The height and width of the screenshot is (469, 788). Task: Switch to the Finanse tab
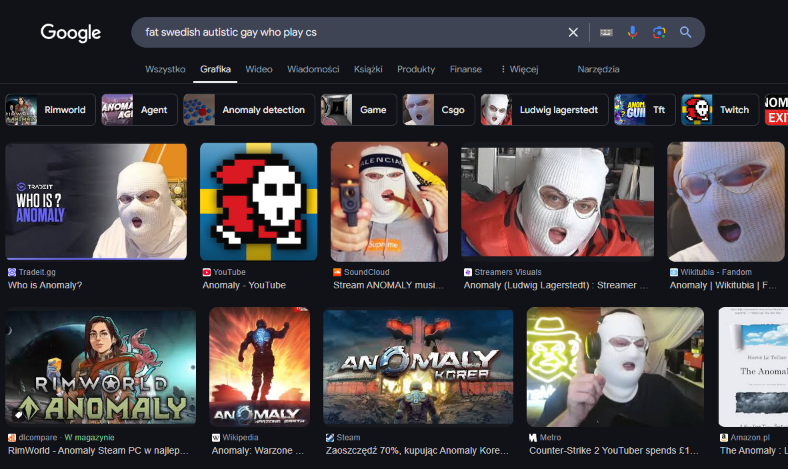465,69
